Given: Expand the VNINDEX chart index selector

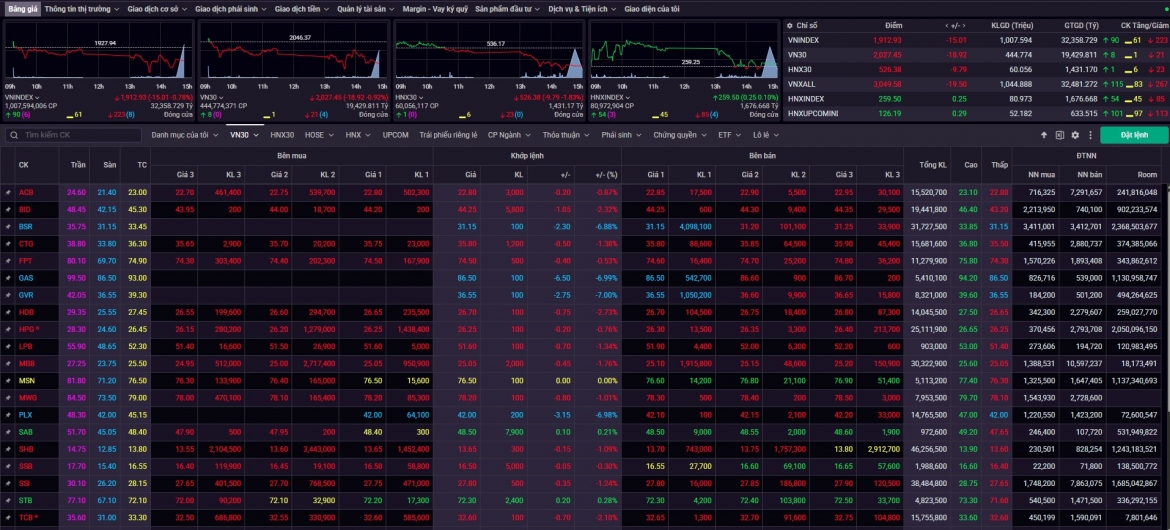Looking at the screenshot, I should [x=22, y=98].
